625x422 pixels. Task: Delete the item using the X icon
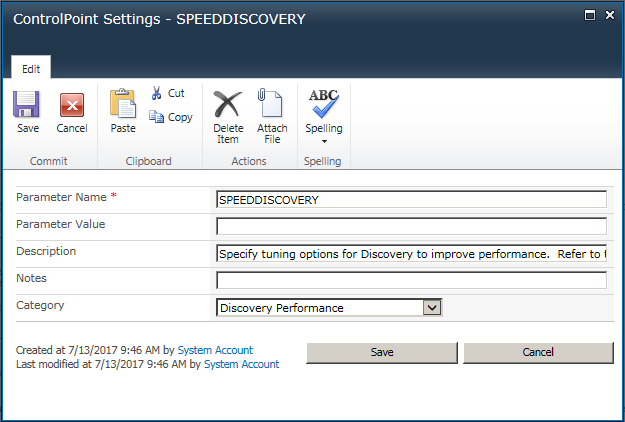pos(228,105)
